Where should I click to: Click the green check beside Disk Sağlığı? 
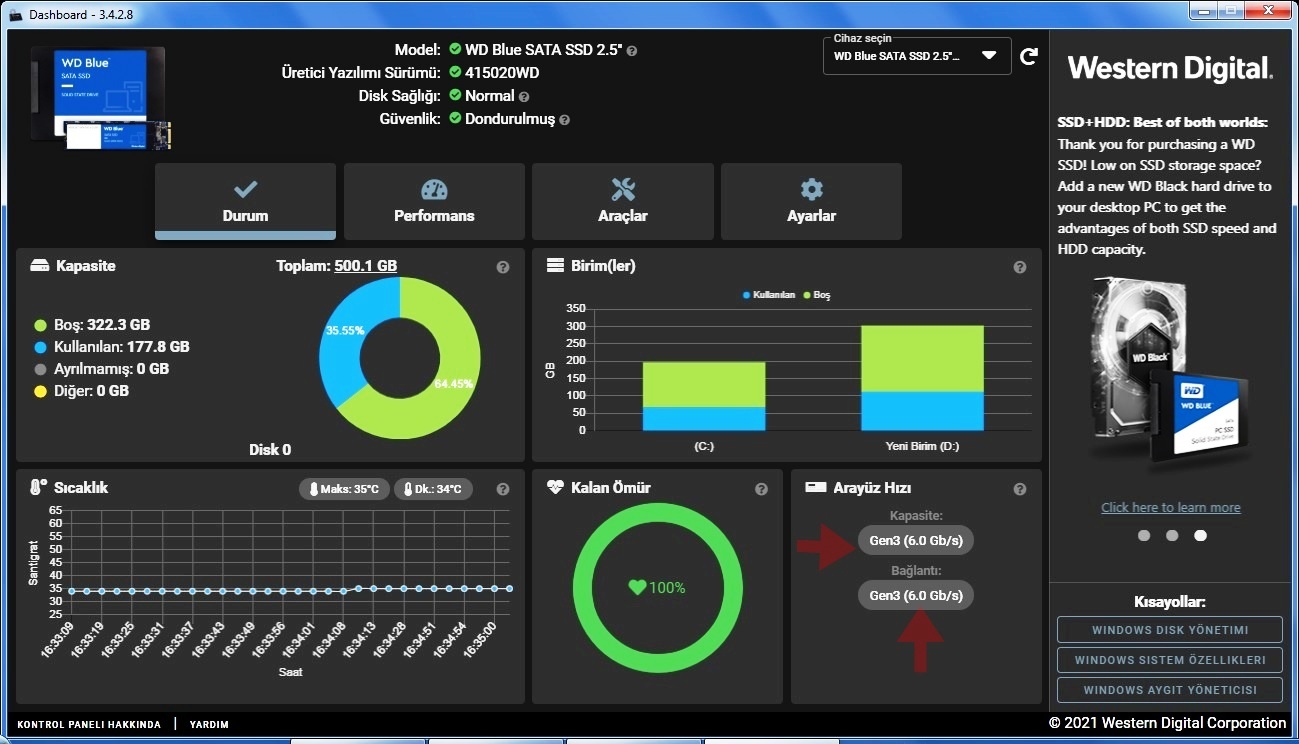(x=455, y=96)
